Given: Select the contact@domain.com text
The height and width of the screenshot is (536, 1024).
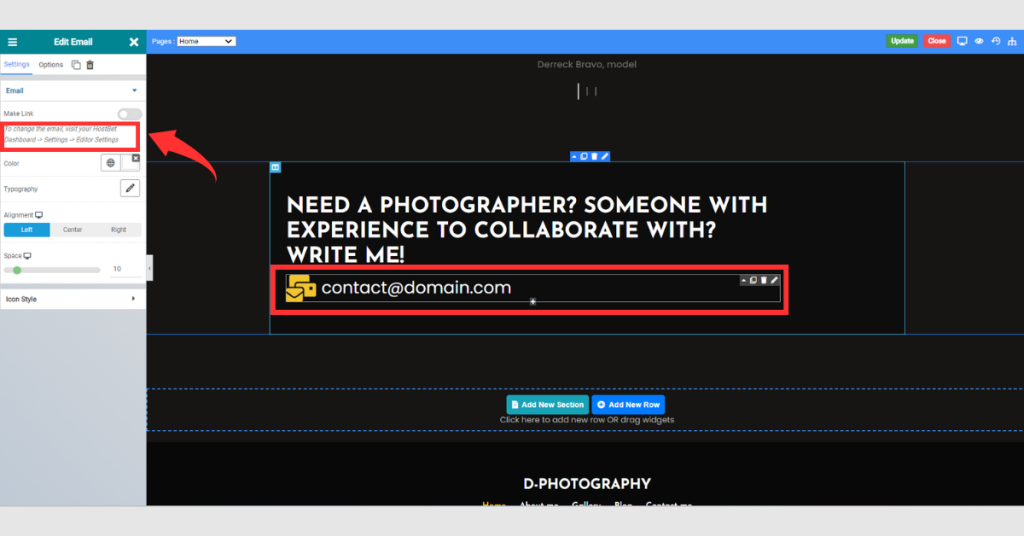Looking at the screenshot, I should [x=416, y=288].
